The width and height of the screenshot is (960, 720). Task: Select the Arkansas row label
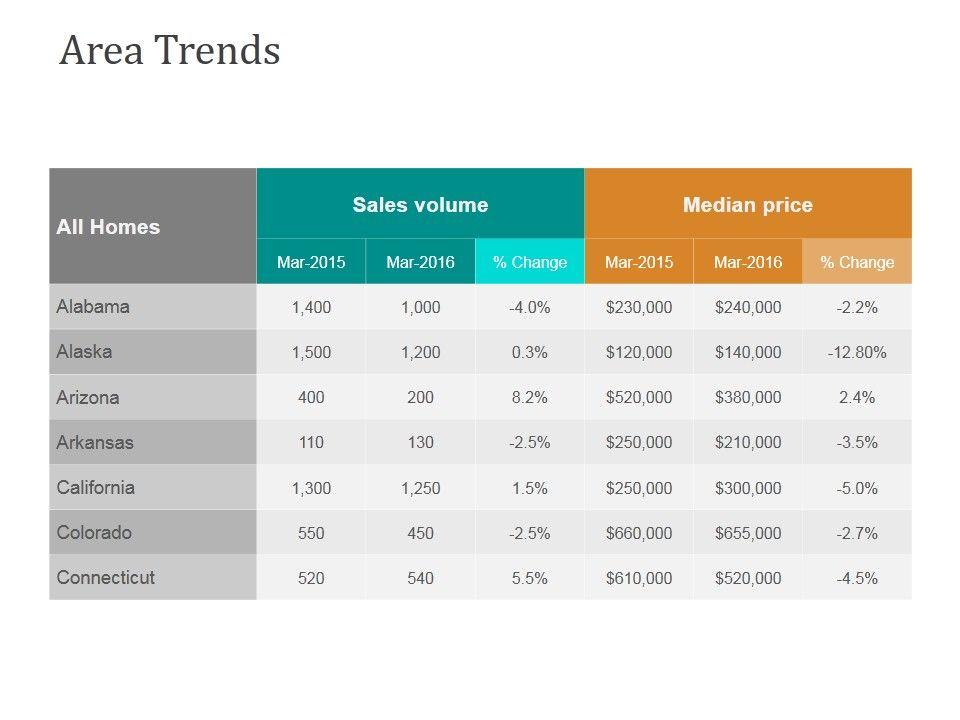click(x=95, y=442)
